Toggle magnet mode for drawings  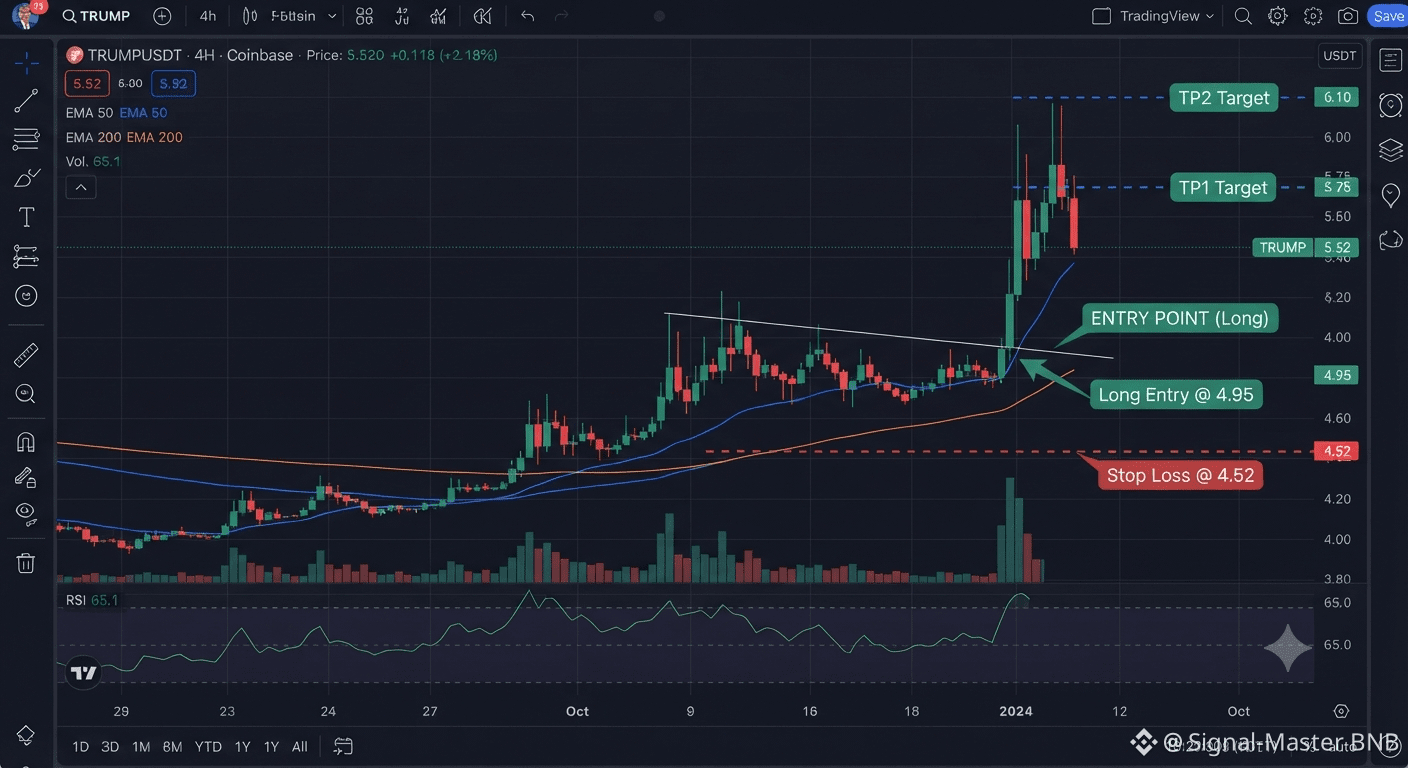click(26, 441)
